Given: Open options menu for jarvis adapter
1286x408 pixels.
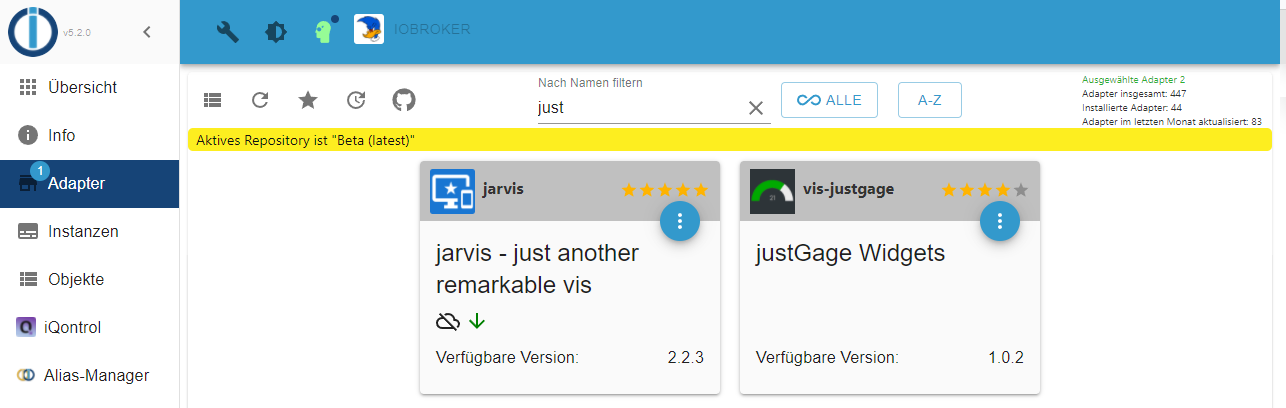Looking at the screenshot, I should [680, 221].
